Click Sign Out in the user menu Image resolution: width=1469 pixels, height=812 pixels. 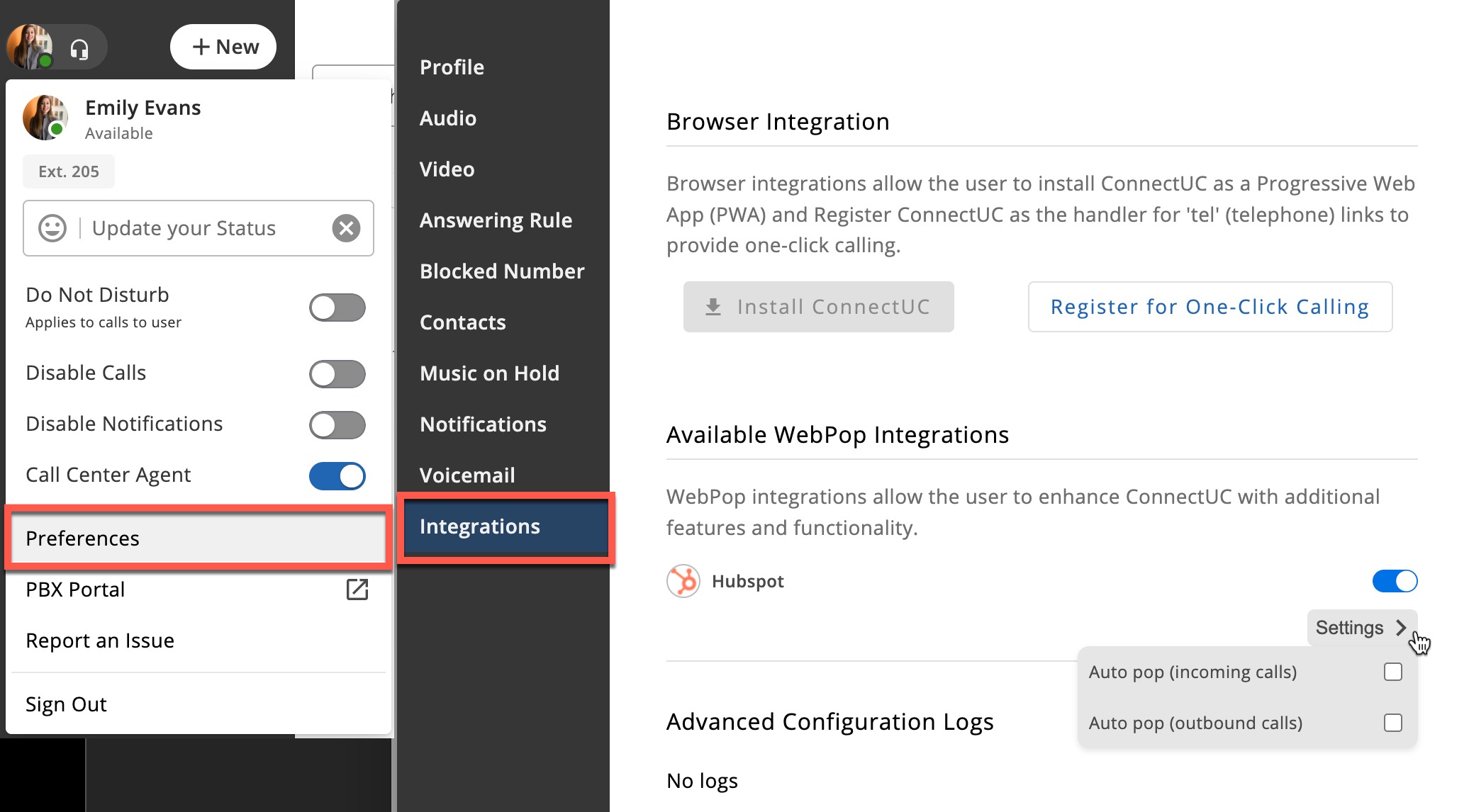click(x=66, y=704)
